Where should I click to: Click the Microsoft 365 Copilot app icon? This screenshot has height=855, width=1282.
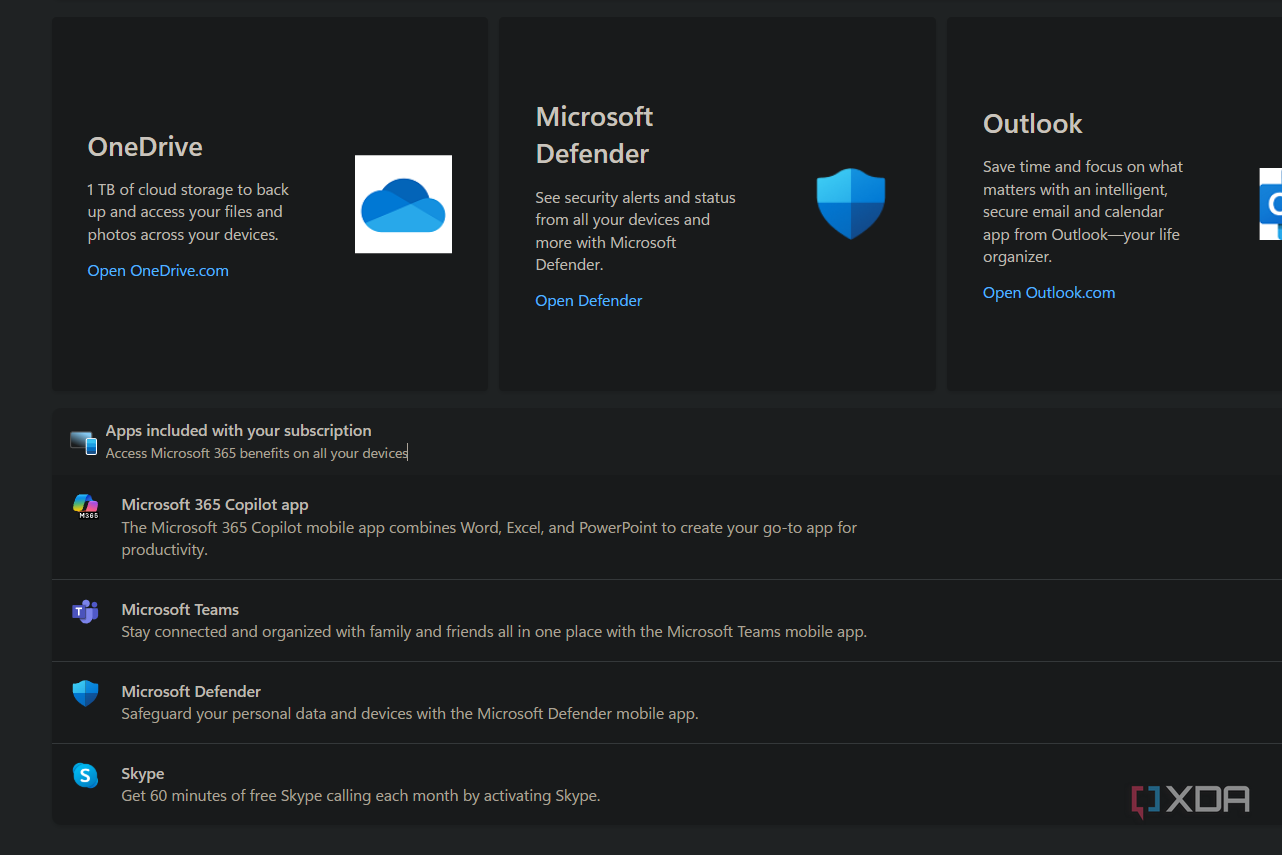click(86, 506)
